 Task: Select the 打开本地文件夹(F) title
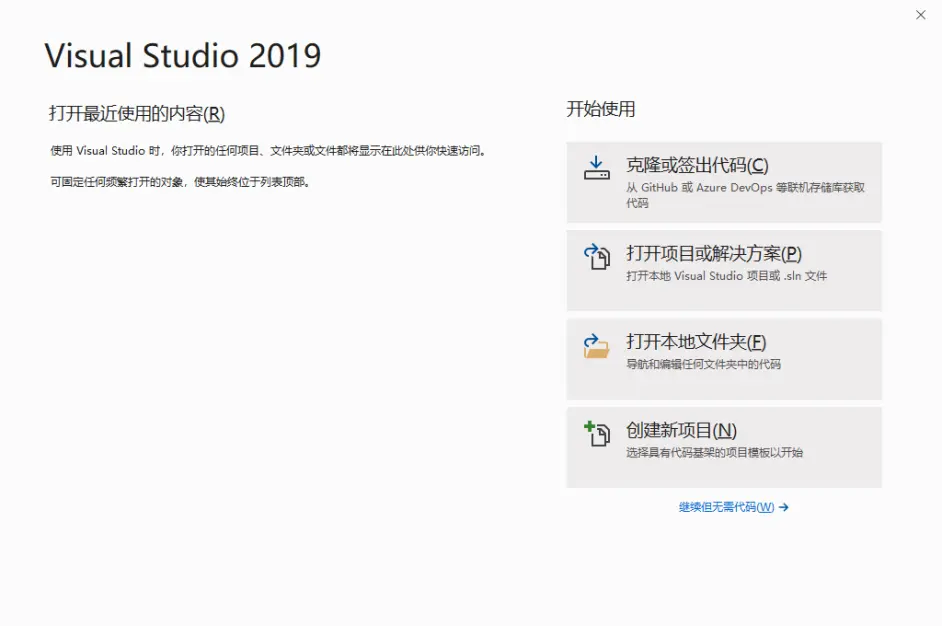tap(696, 342)
